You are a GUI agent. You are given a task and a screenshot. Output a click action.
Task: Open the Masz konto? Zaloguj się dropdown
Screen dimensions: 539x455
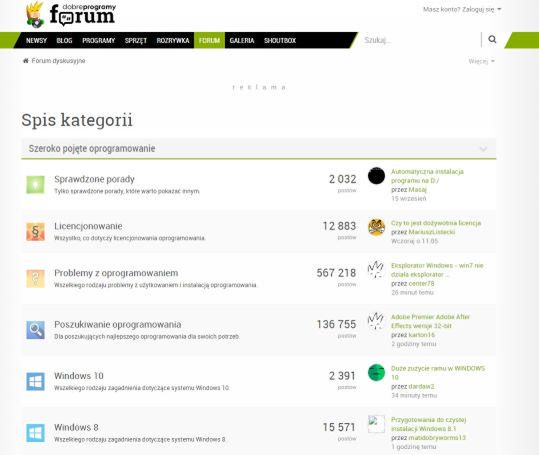(462, 10)
